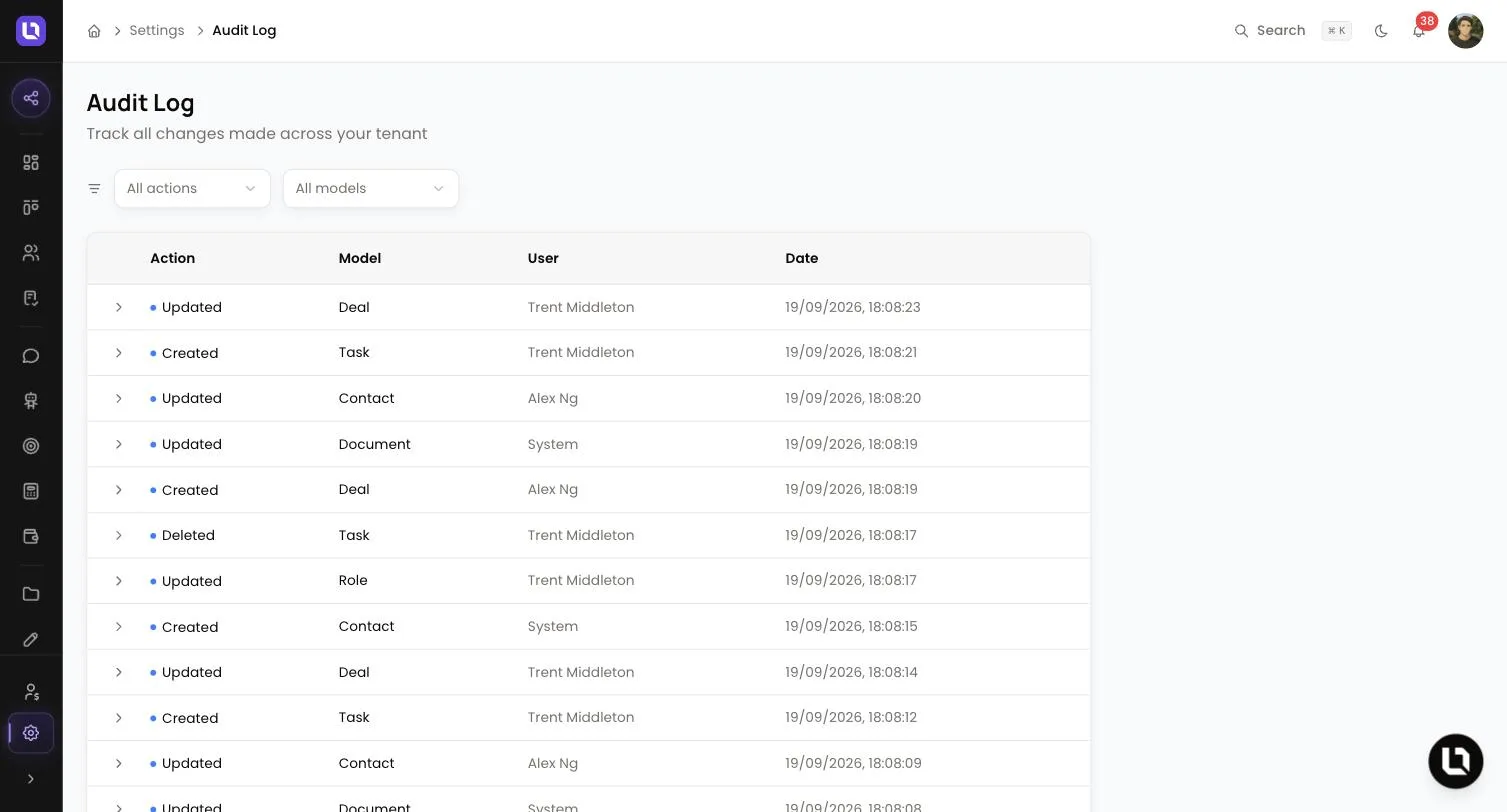The image size is (1507, 812).
Task: Expand the Updated Deal row at 18:08:23
Action: [x=118, y=307]
